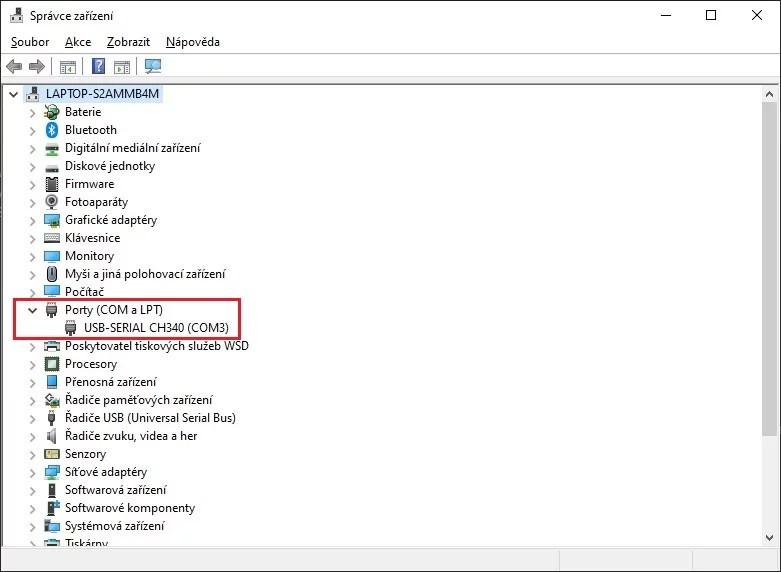Click the scrollbar down arrow
781x572 pixels.
point(769,538)
